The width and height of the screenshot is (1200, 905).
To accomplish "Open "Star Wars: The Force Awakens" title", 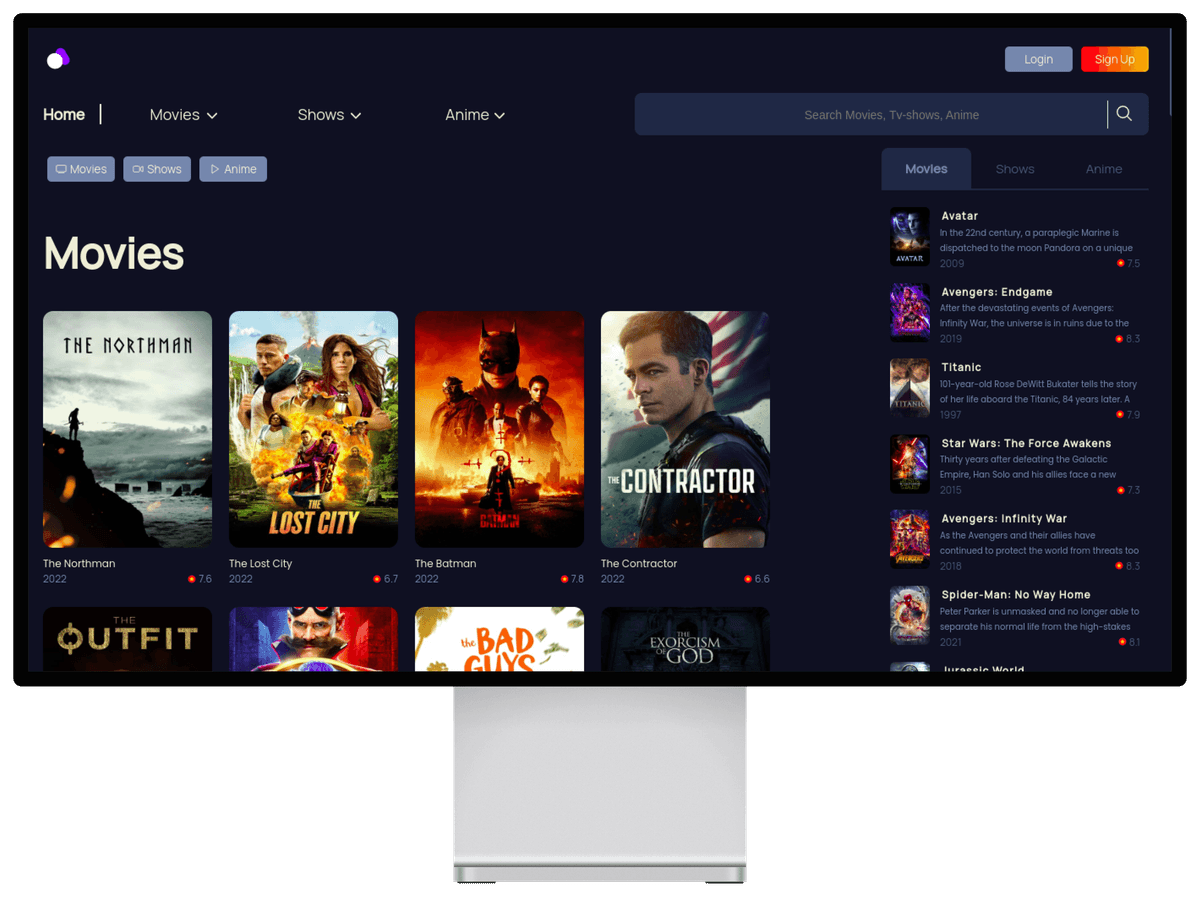I will pyautogui.click(x=1026, y=443).
